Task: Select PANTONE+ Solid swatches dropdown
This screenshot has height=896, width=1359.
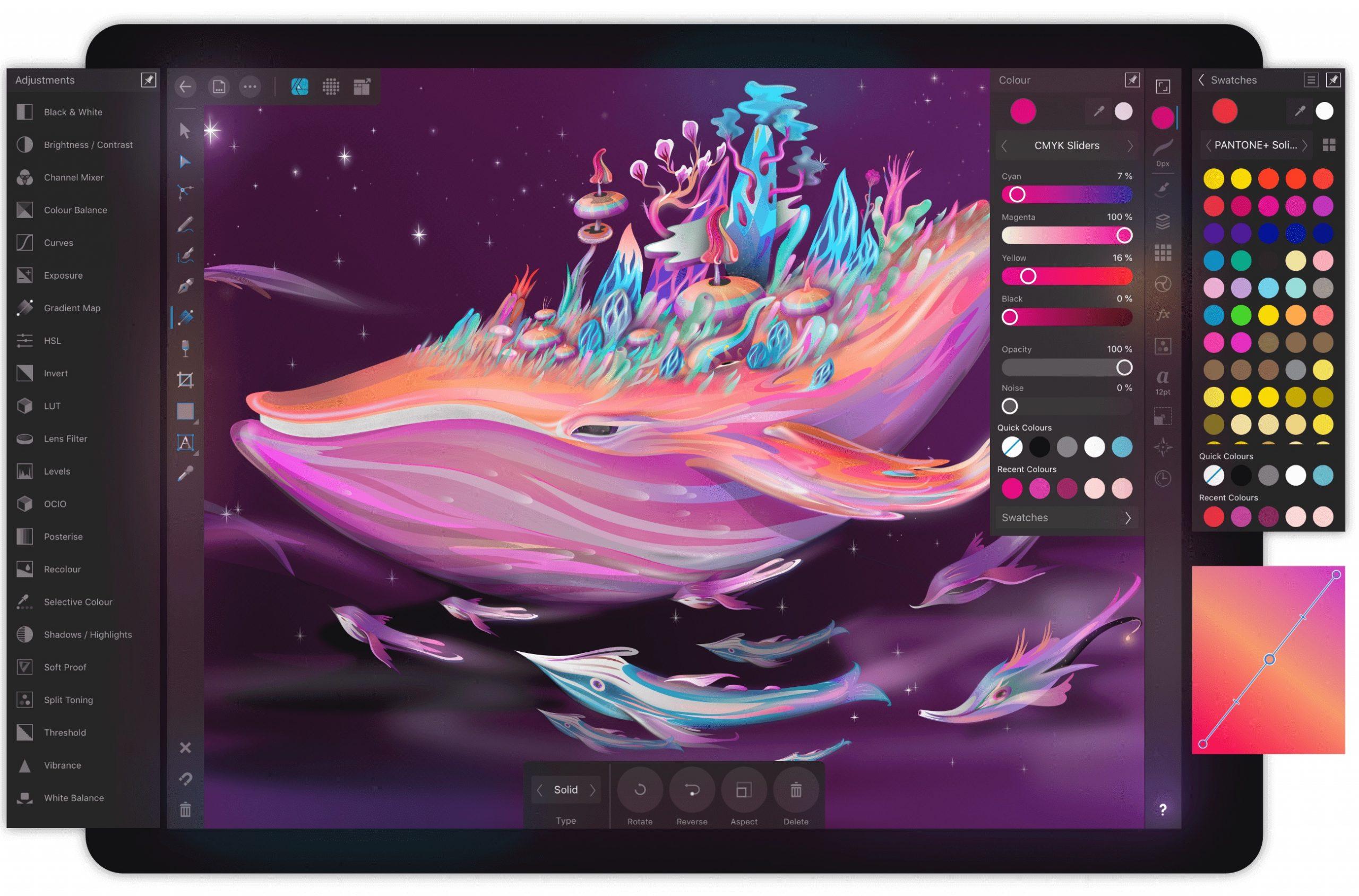Action: (1258, 144)
